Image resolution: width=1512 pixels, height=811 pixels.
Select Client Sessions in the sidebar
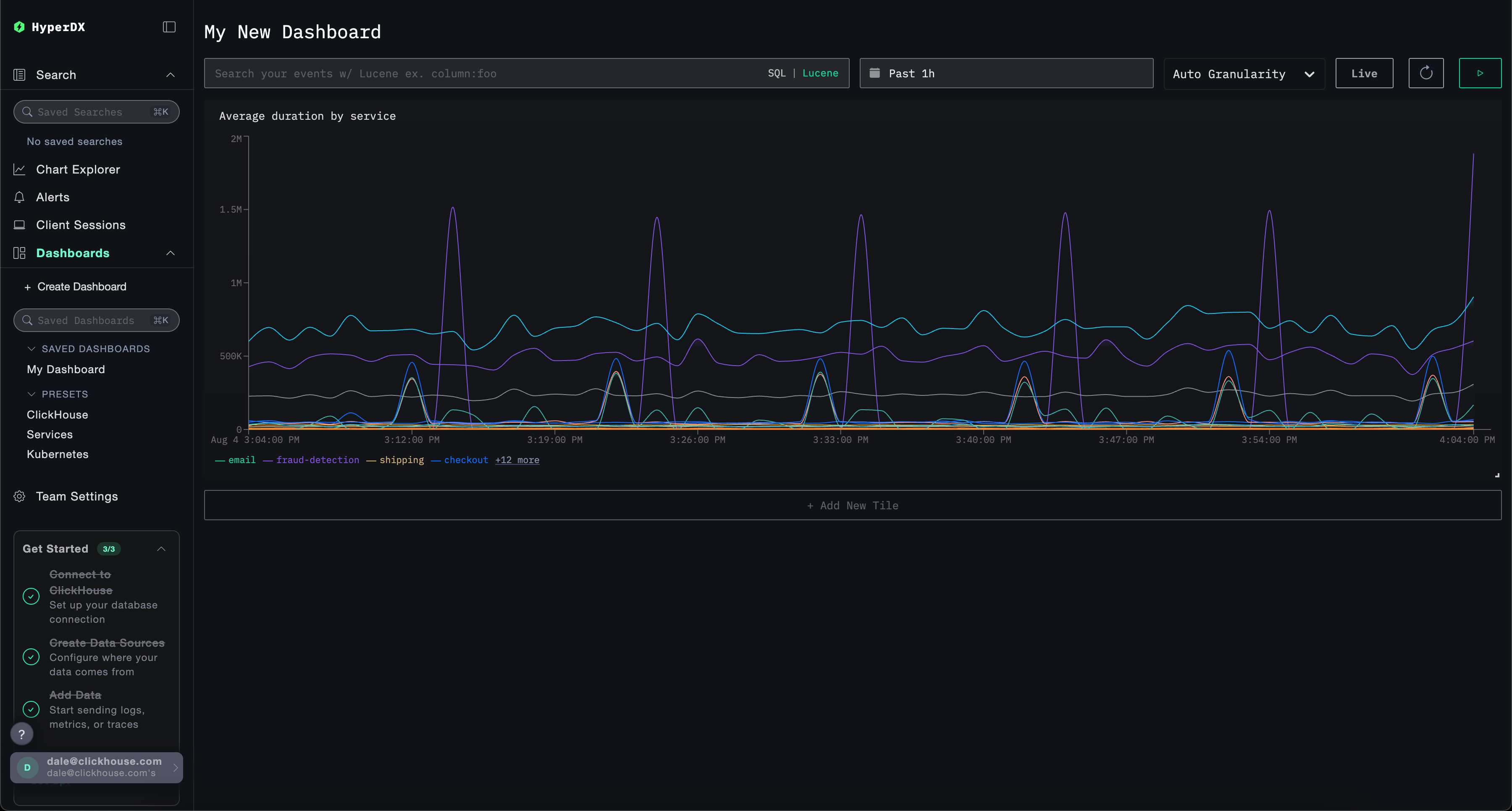[x=80, y=224]
